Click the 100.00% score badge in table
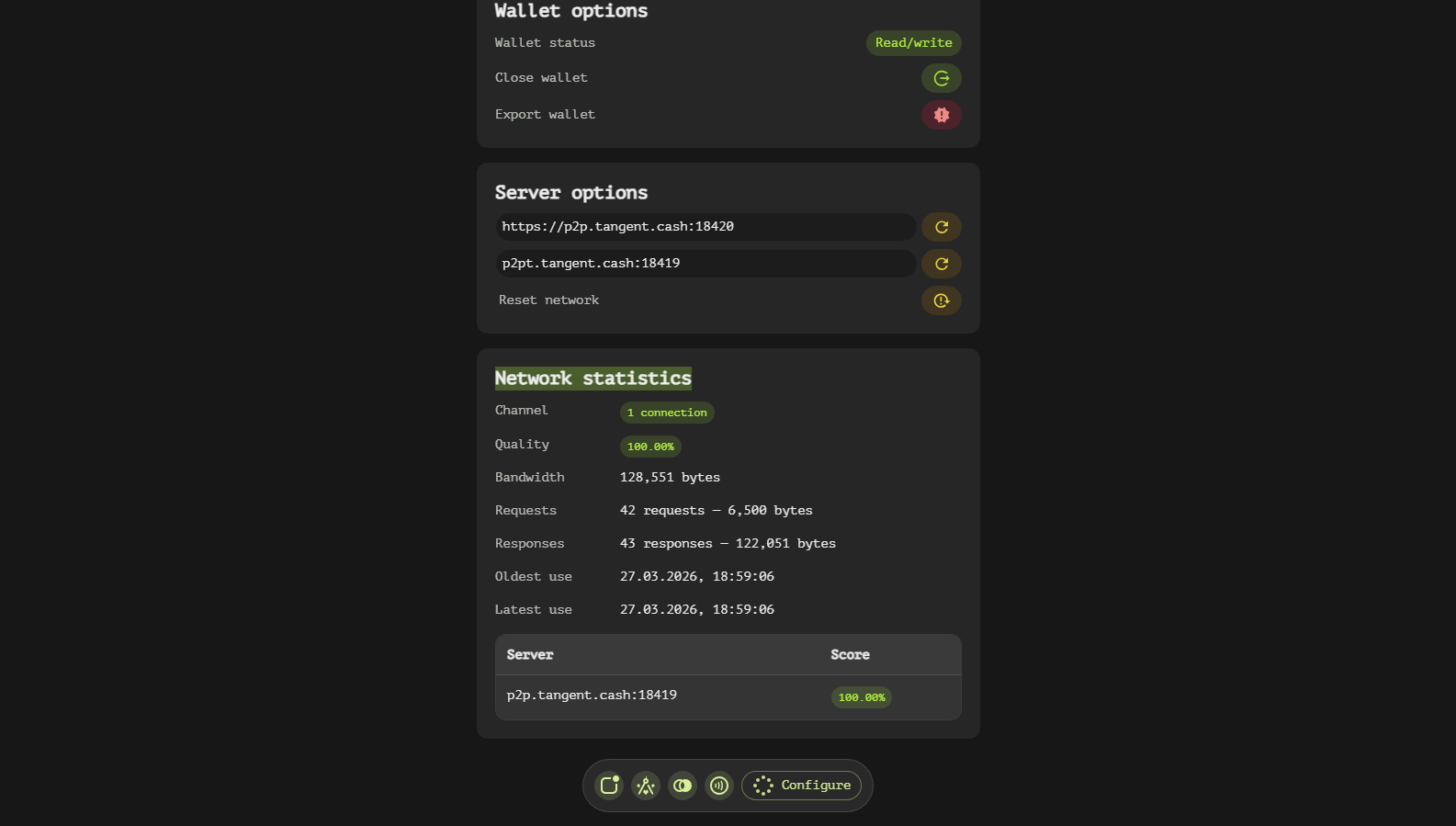Screen dimensions: 1456x826 coord(861,697)
